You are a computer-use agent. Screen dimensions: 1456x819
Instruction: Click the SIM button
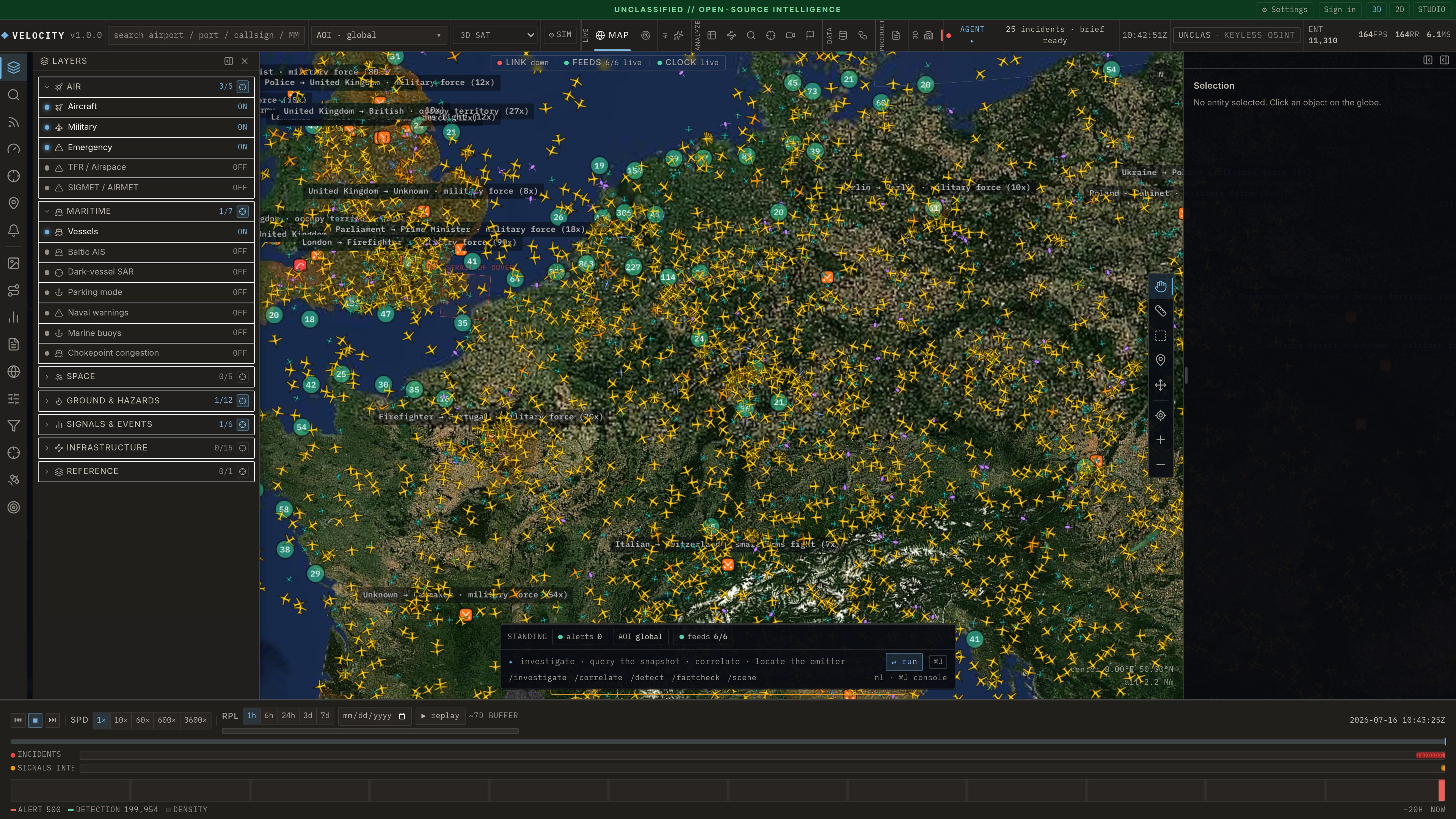tap(560, 35)
